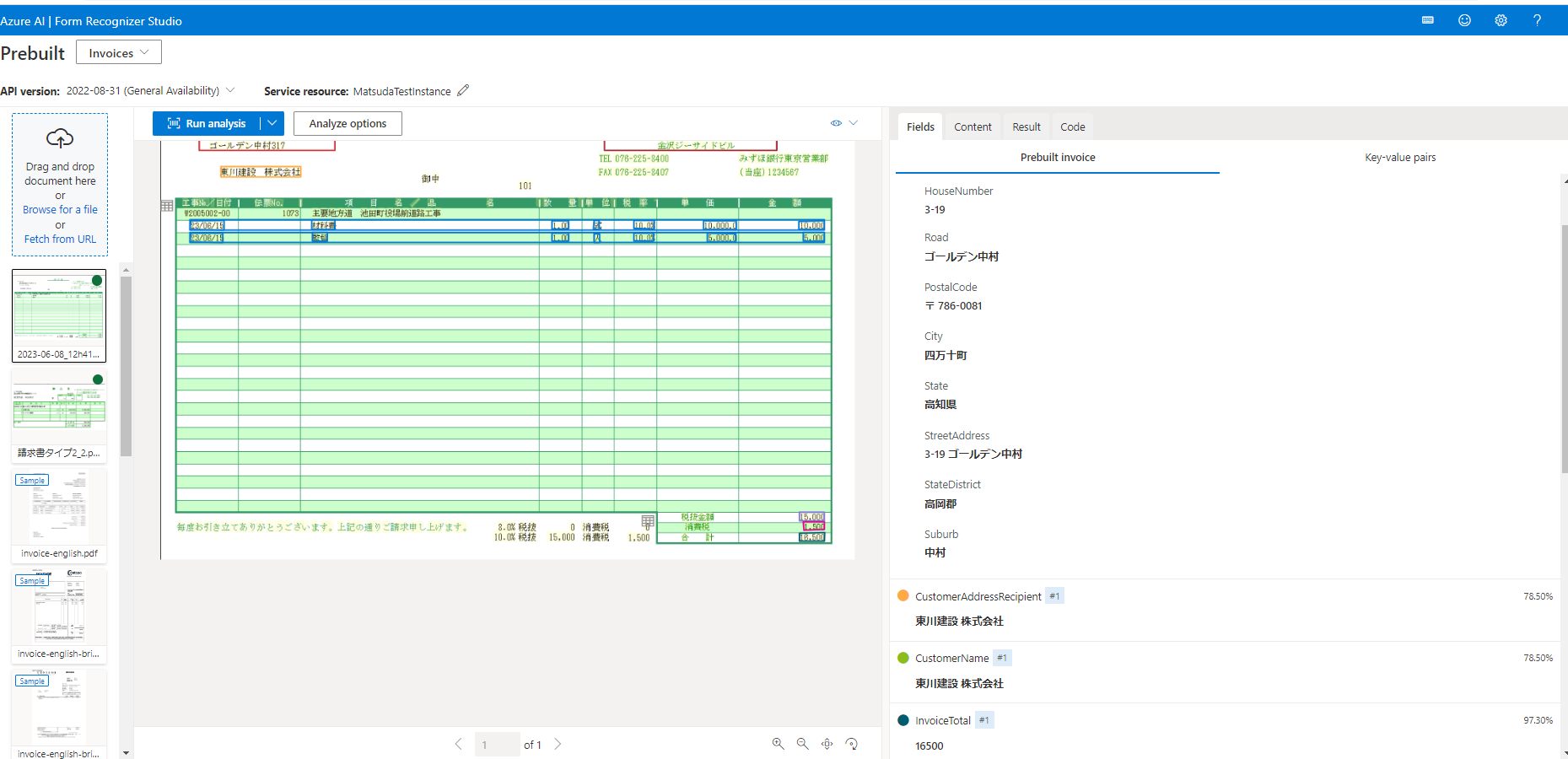Fit document to view icon
Viewport: 1568px width, 759px height.
tap(827, 744)
